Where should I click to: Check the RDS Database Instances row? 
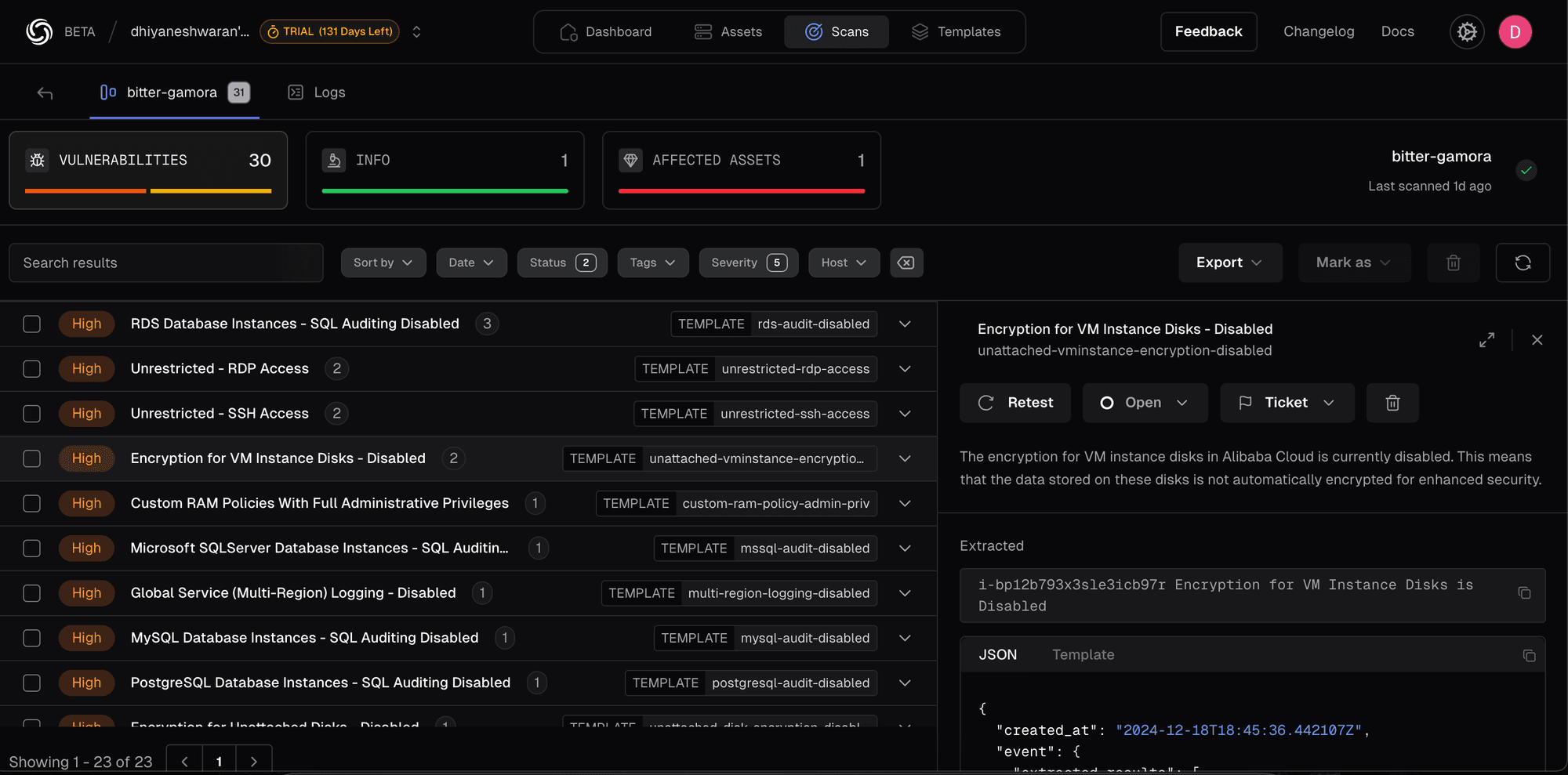[32, 324]
